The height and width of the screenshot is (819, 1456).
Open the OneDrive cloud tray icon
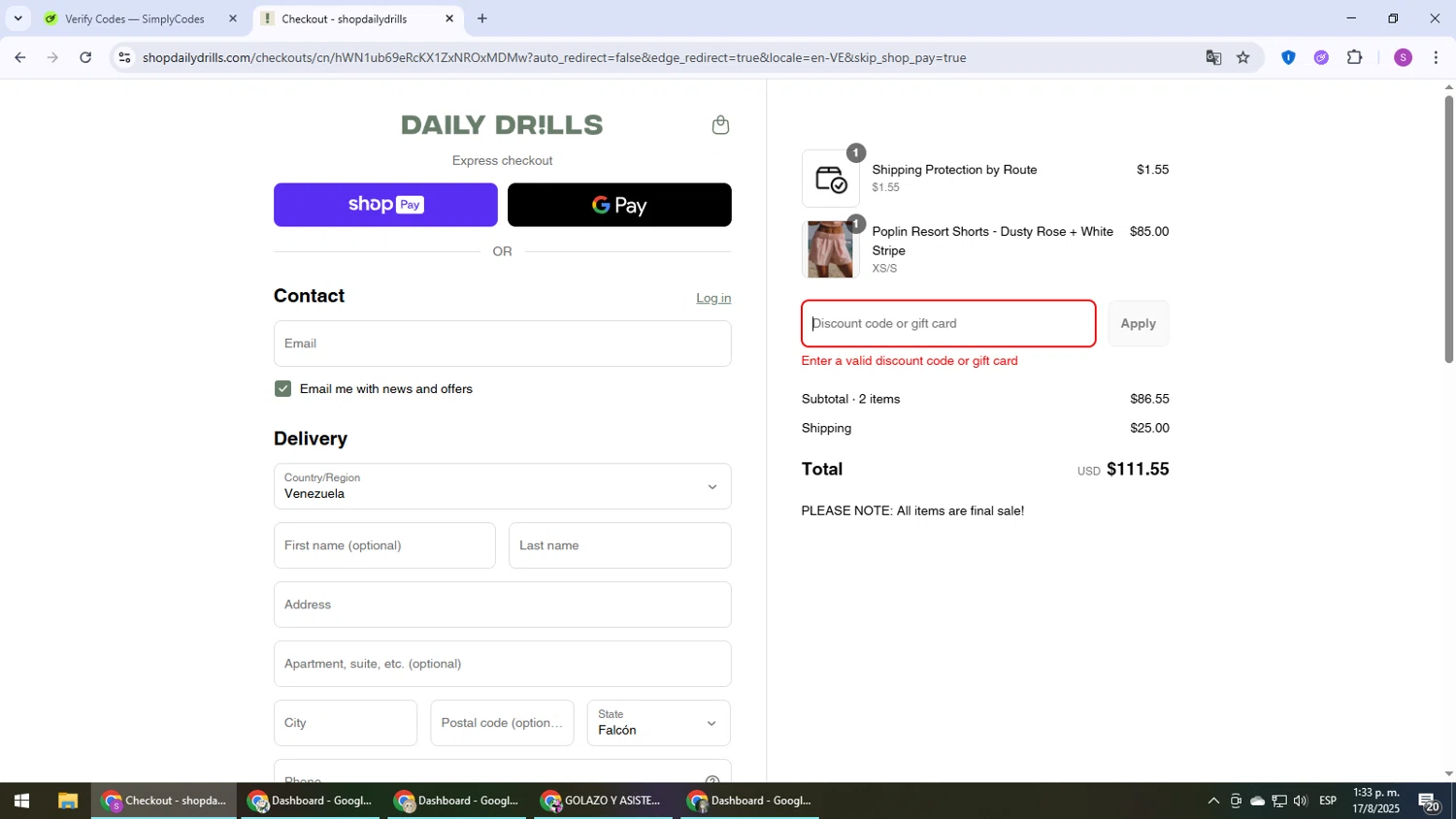tap(1257, 802)
